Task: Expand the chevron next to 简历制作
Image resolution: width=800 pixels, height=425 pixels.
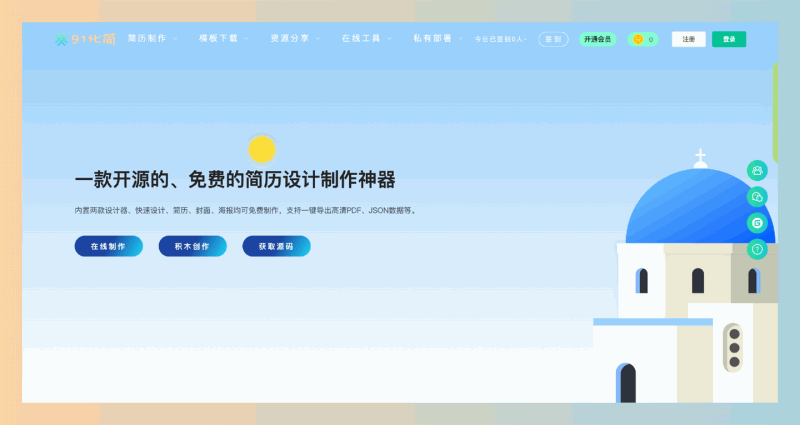Action: click(175, 39)
